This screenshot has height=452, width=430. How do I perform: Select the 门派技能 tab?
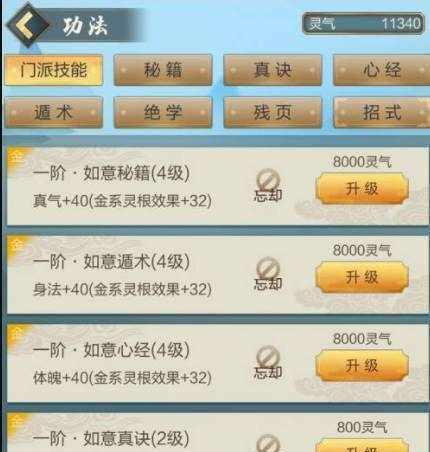54,70
